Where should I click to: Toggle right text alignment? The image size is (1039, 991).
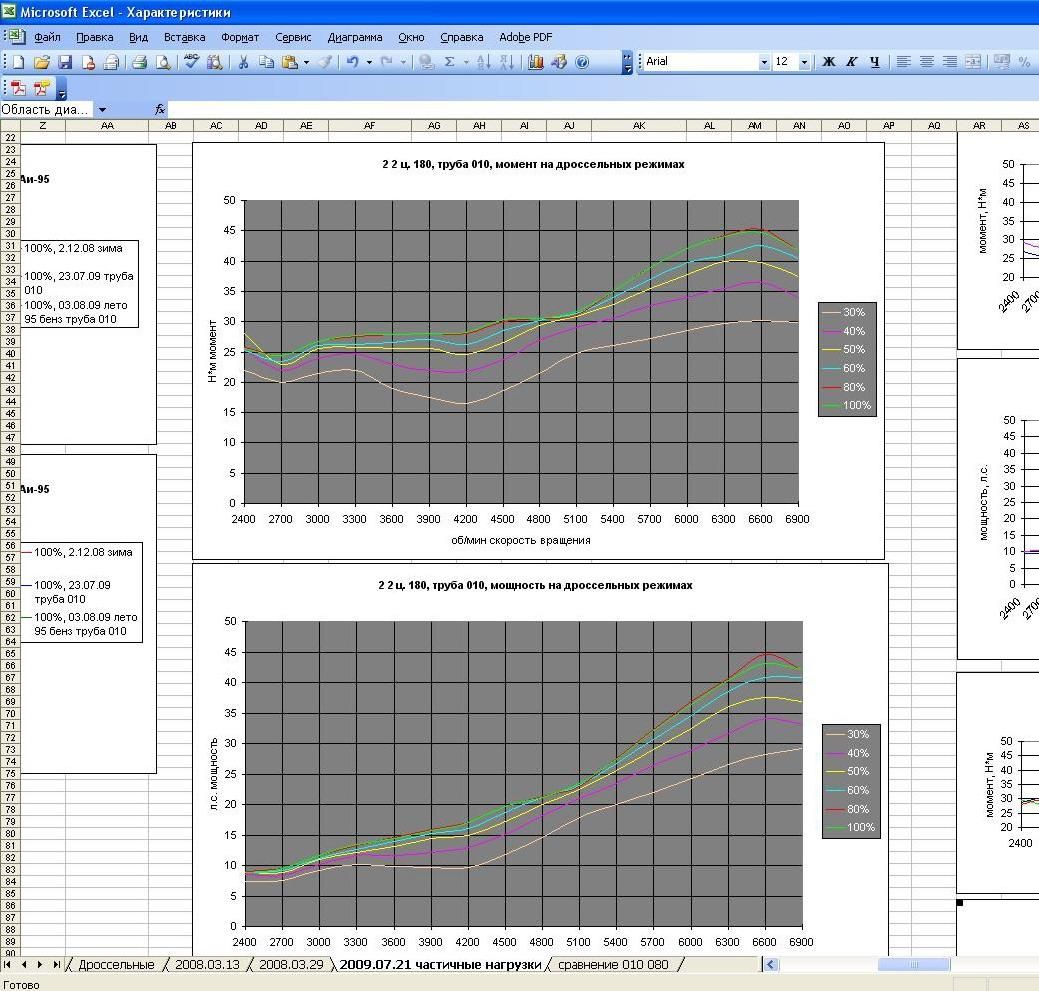[x=950, y=62]
